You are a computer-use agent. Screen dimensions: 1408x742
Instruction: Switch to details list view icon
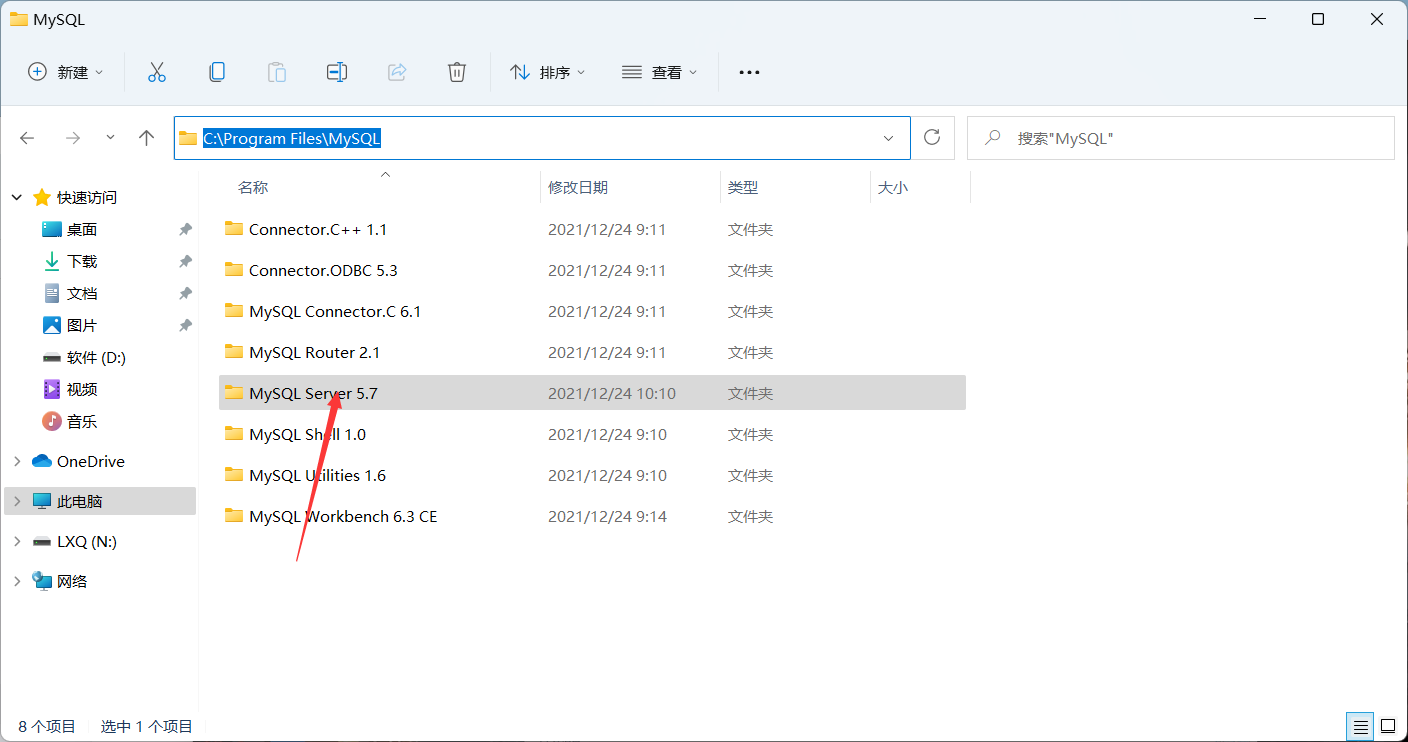click(1360, 726)
